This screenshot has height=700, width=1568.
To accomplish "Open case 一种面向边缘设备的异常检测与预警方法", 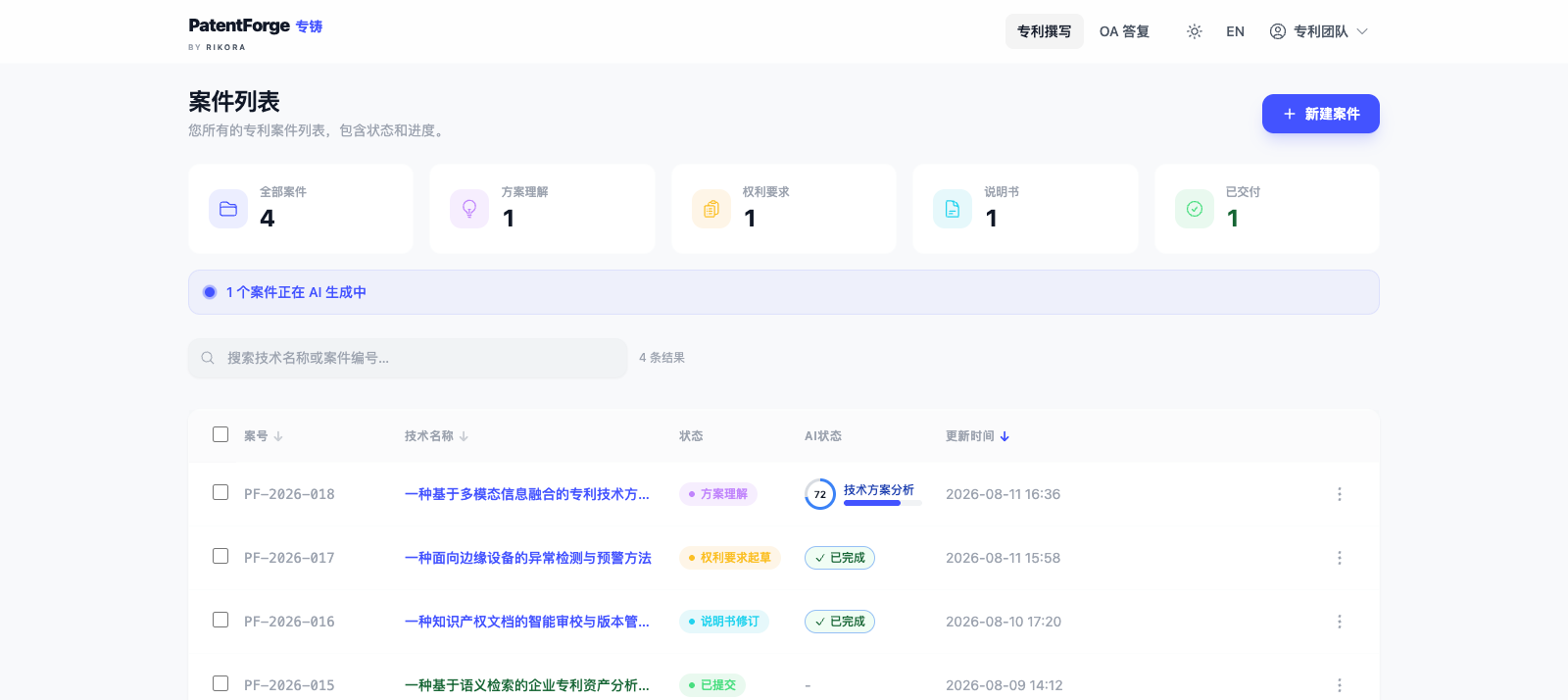I will [x=528, y=558].
